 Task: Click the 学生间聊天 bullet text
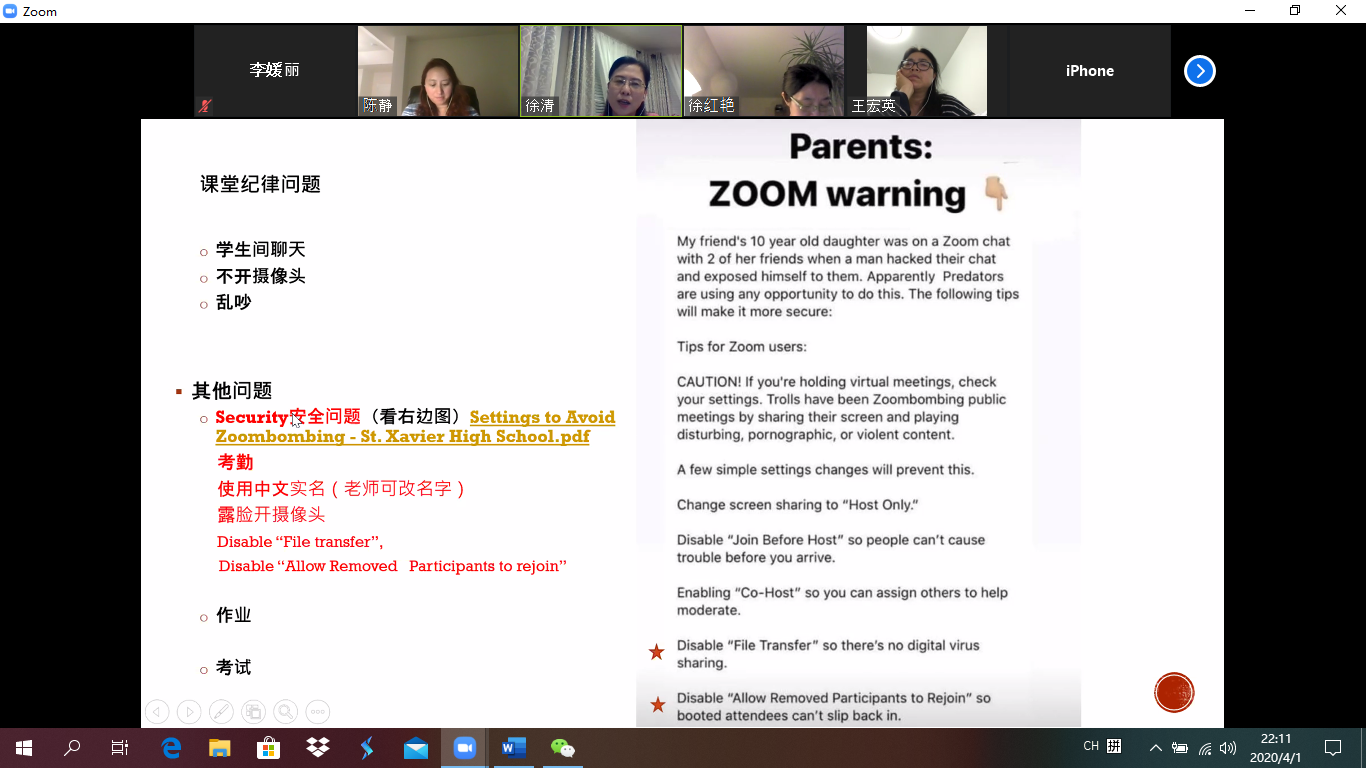[260, 250]
